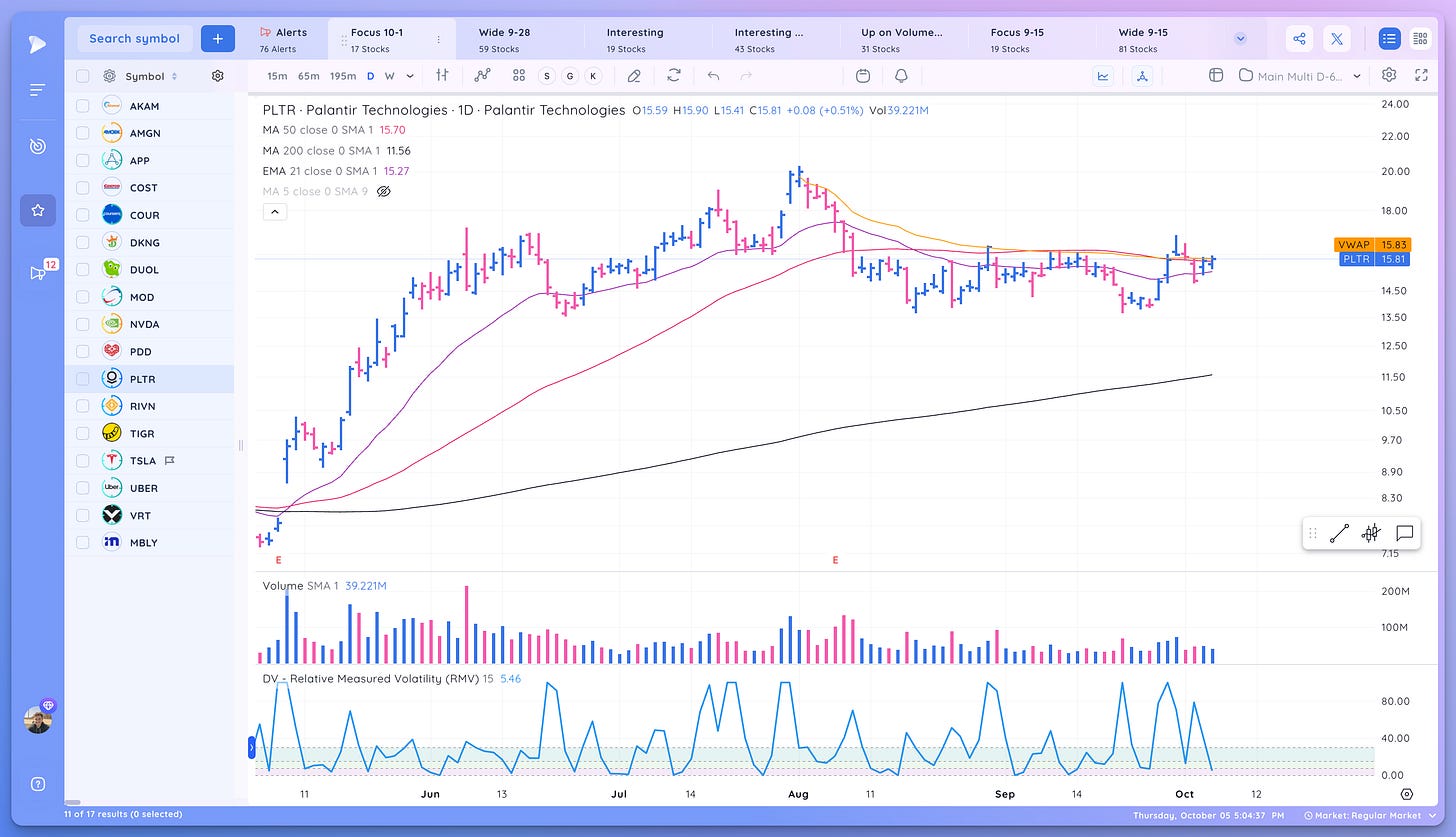Screen dimensions: 1456x837
Task: Switch to the Wide 9-15 watchlist tab
Action: [x=1158, y=39]
